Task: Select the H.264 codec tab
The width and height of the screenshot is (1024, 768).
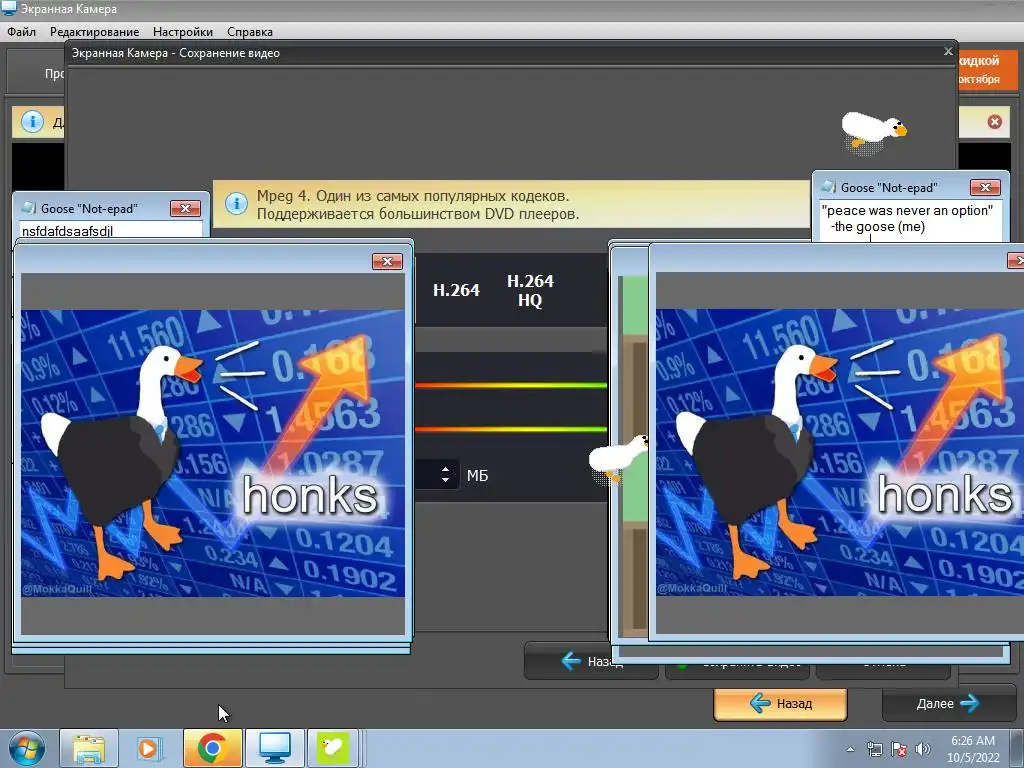Action: 456,290
